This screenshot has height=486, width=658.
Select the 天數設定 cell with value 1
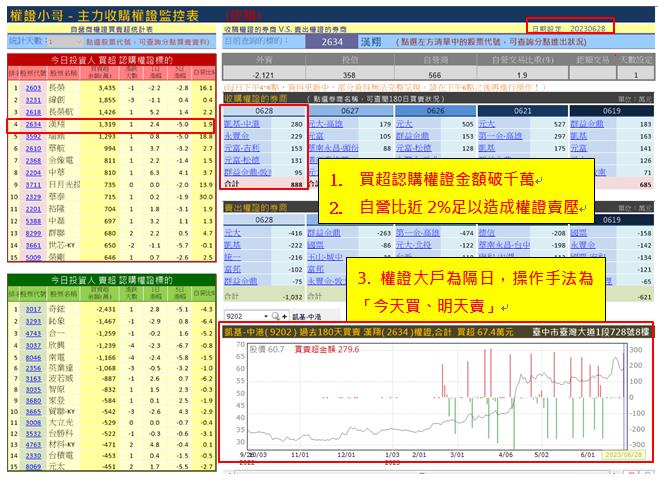(x=635, y=75)
